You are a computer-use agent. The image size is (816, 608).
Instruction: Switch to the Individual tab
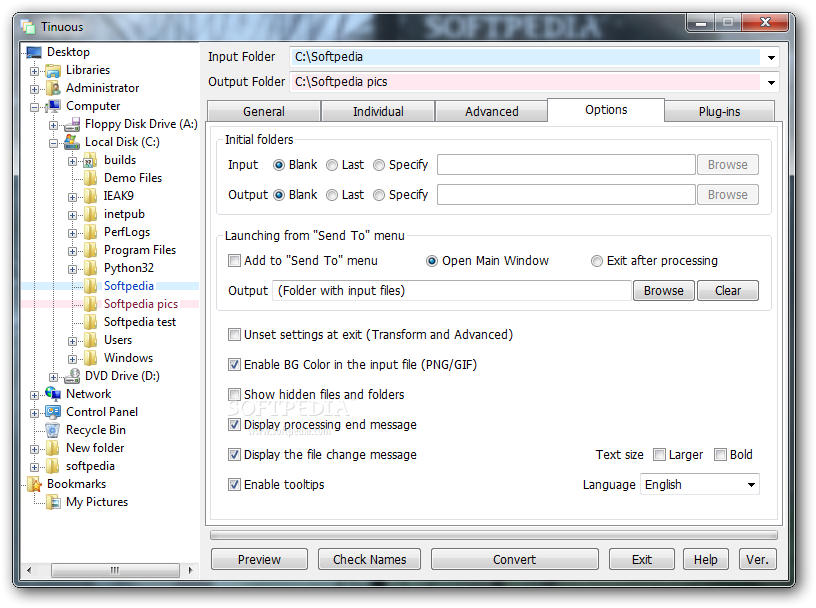378,112
